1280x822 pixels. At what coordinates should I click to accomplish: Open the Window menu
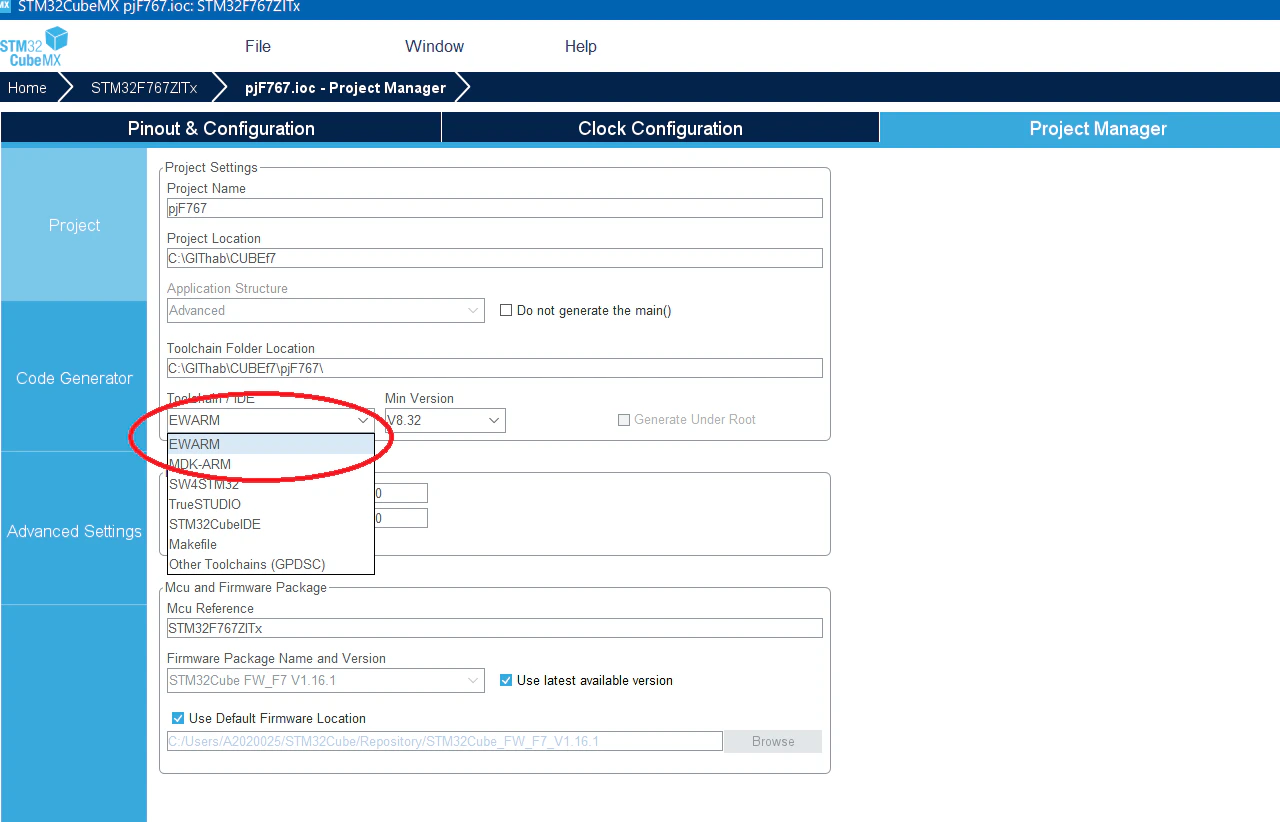pyautogui.click(x=434, y=46)
